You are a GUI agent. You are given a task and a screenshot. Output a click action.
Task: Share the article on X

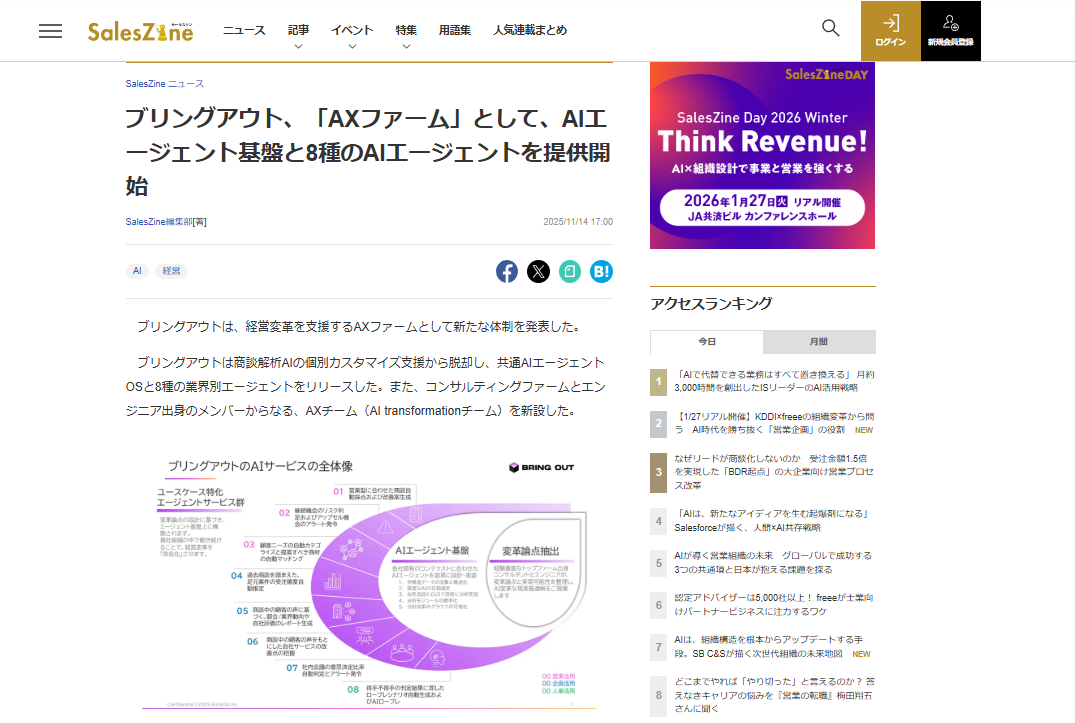(x=538, y=271)
